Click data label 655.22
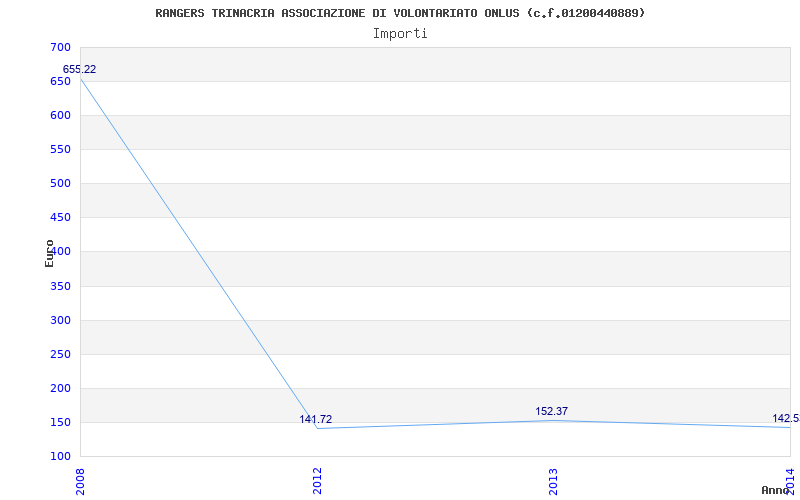800x500 pixels. 79,69
